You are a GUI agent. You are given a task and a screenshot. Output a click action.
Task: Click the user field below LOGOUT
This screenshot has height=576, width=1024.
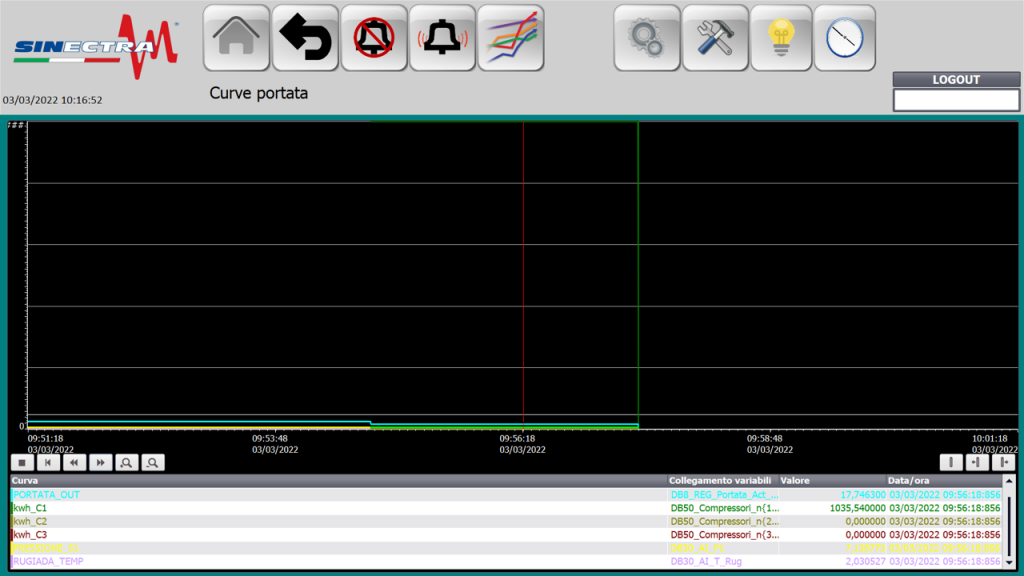(x=956, y=100)
